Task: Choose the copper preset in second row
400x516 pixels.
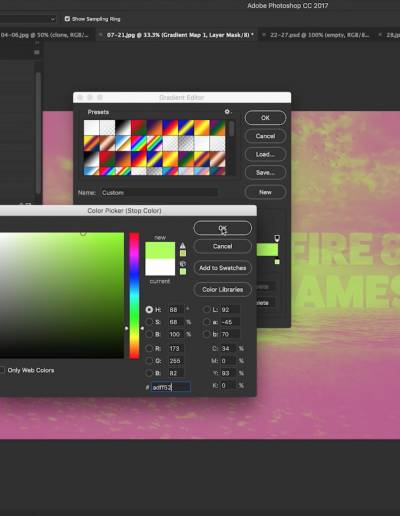Action: click(x=107, y=143)
